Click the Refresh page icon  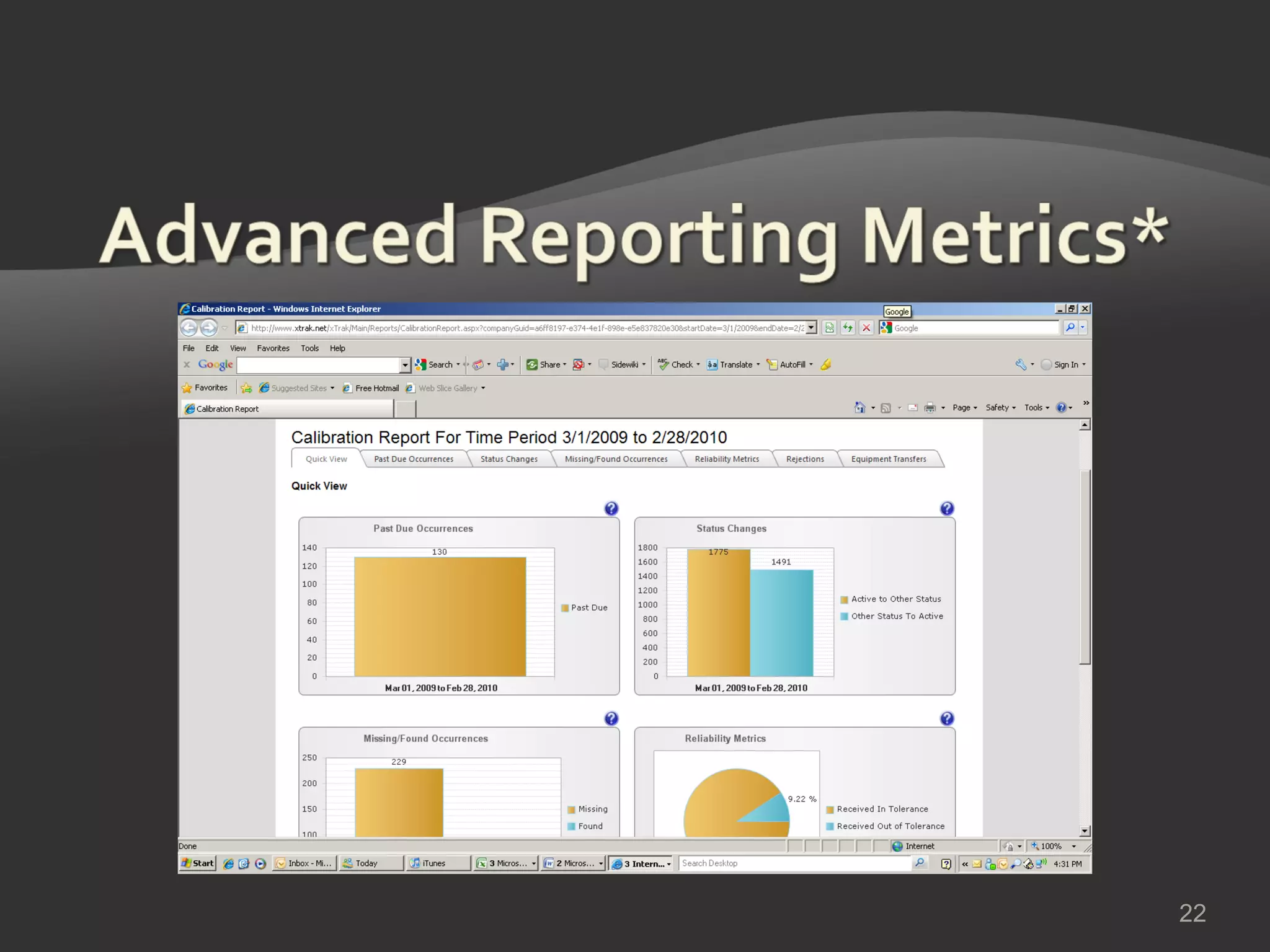[x=848, y=328]
